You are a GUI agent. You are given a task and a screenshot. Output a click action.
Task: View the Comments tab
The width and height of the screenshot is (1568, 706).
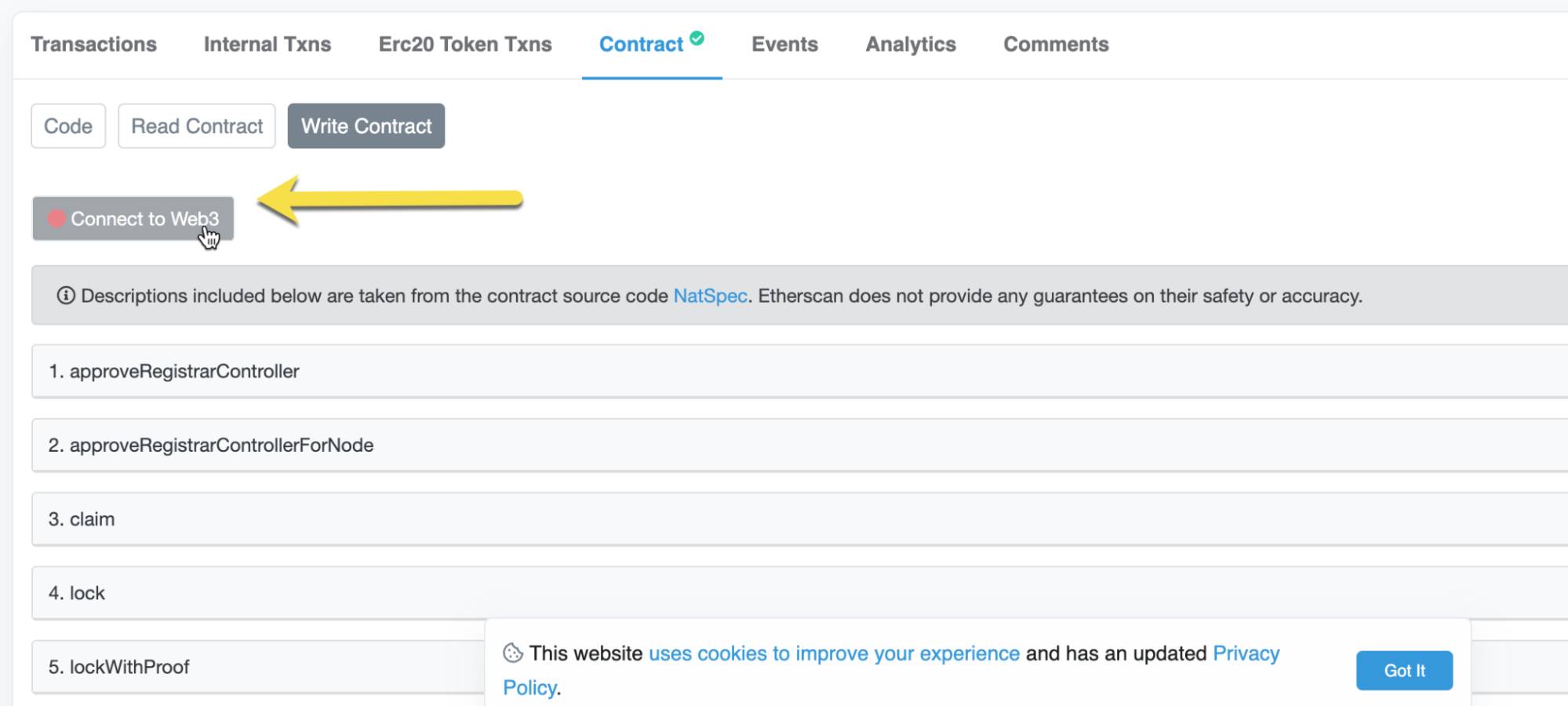[1056, 45]
